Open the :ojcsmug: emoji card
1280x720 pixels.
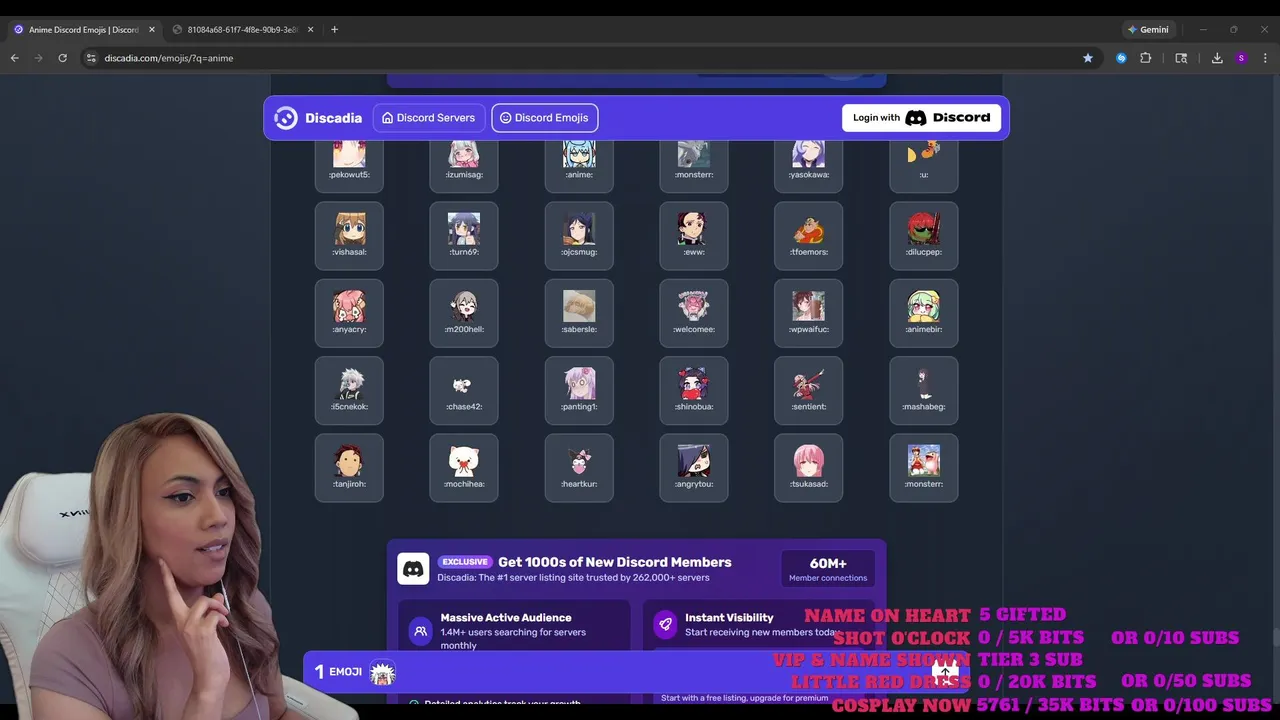(579, 236)
